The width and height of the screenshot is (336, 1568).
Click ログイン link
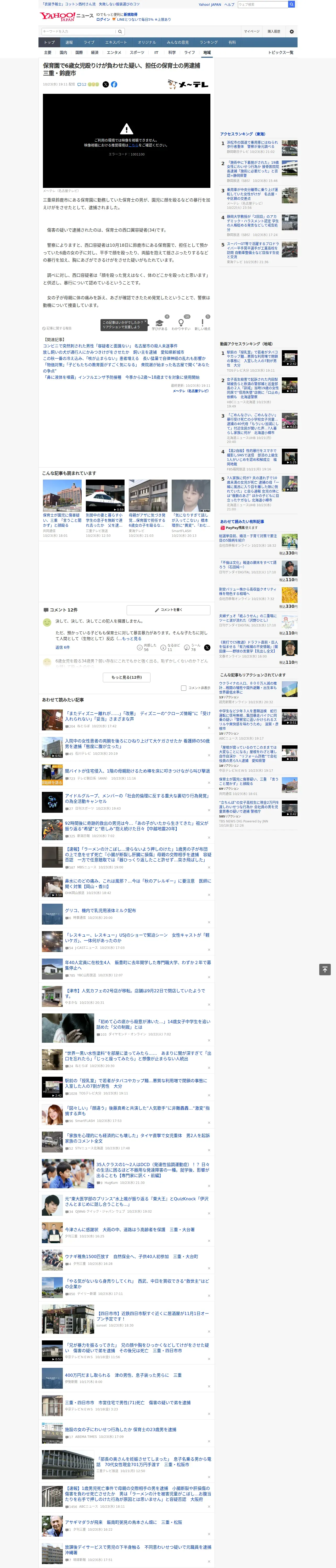coord(103,20)
